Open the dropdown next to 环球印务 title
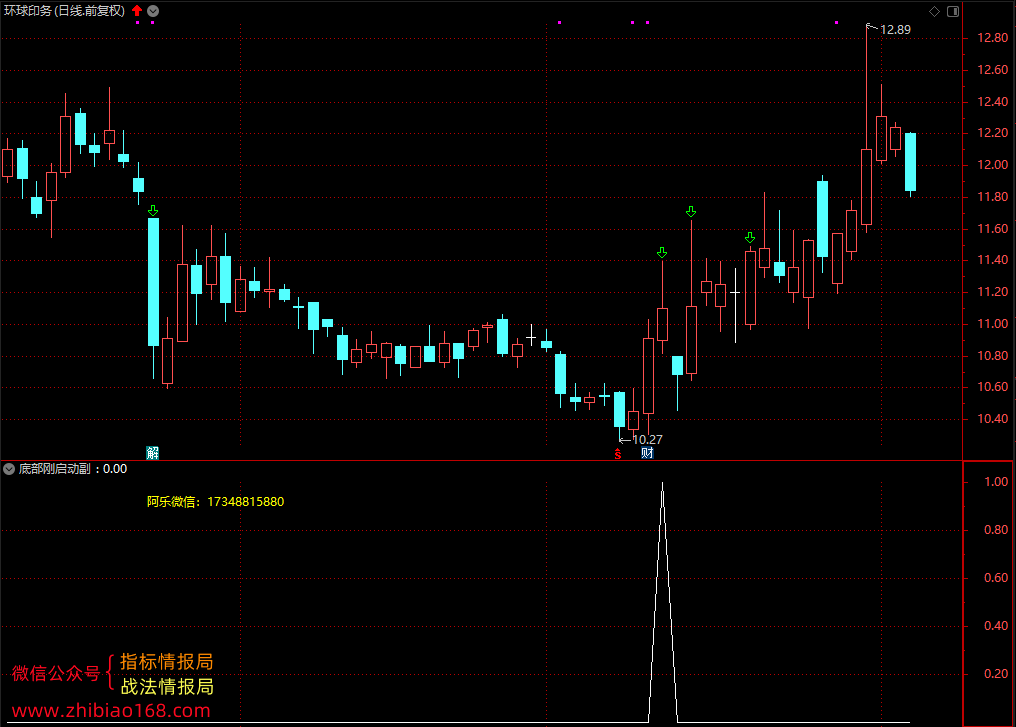 point(153,11)
